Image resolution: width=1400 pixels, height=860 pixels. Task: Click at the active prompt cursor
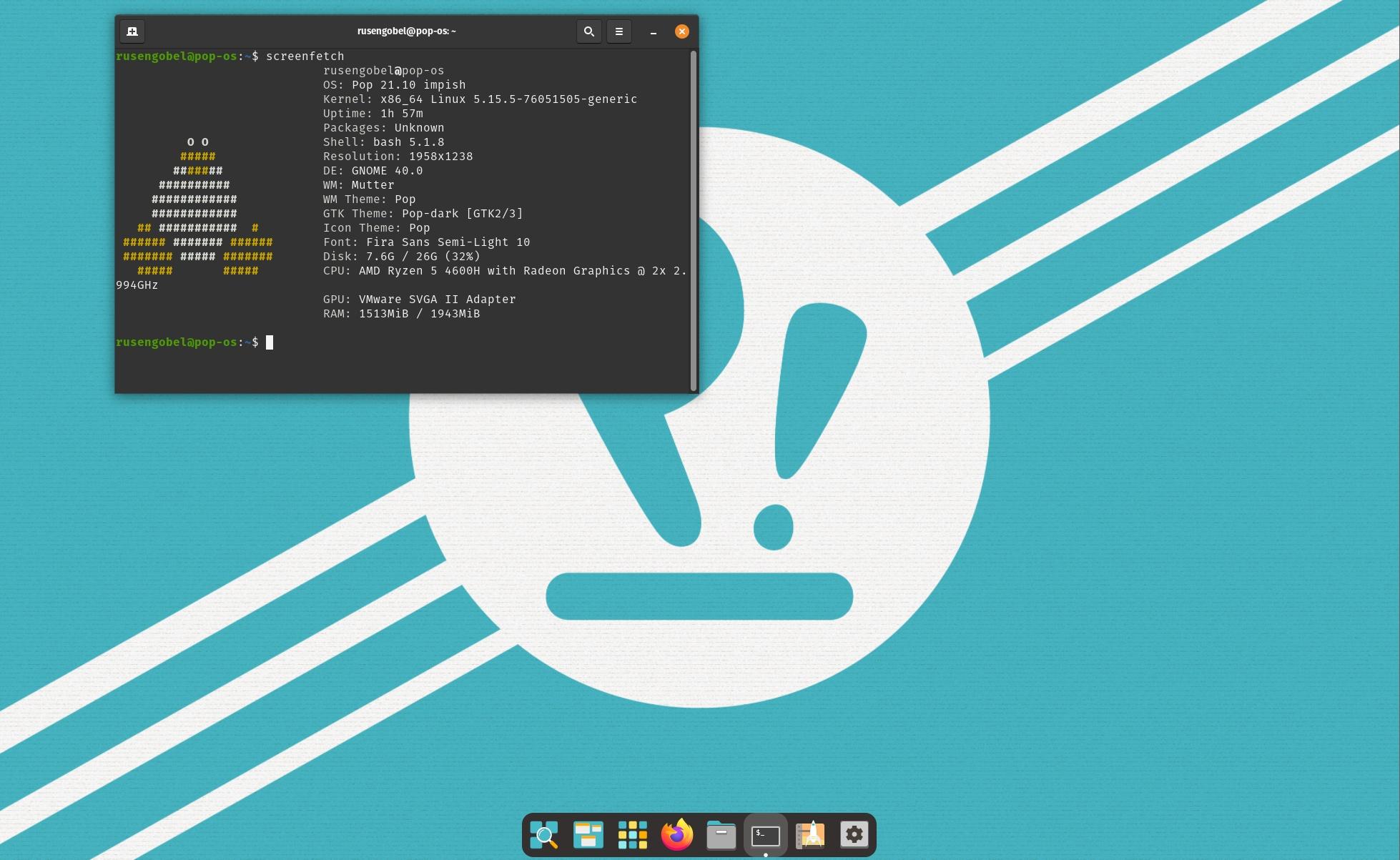pyautogui.click(x=270, y=342)
